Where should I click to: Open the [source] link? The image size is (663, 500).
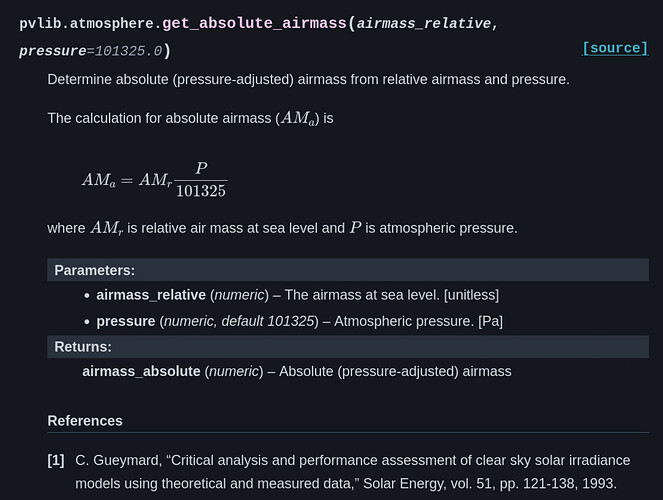[x=615, y=48]
